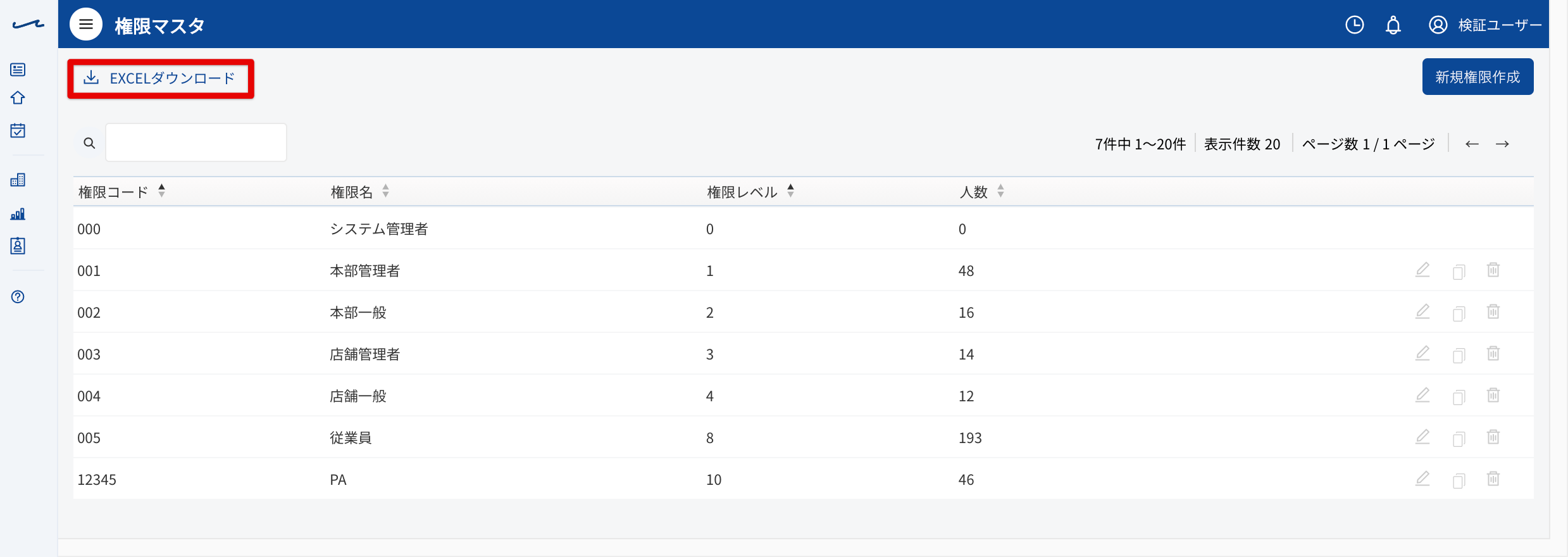The width and height of the screenshot is (1568, 557).
Task: Select the PA name cell
Action: pyautogui.click(x=338, y=480)
